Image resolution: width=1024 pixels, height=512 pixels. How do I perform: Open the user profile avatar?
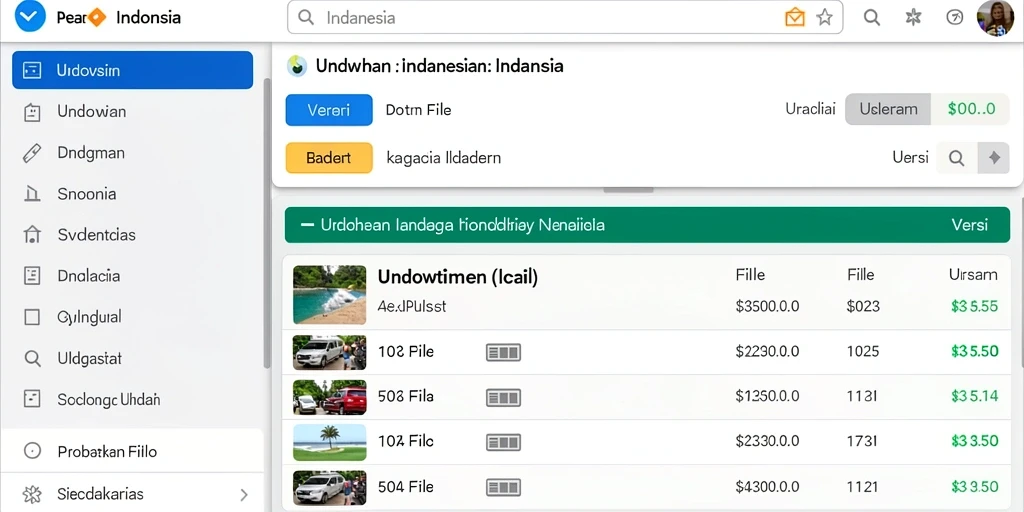click(x=995, y=18)
